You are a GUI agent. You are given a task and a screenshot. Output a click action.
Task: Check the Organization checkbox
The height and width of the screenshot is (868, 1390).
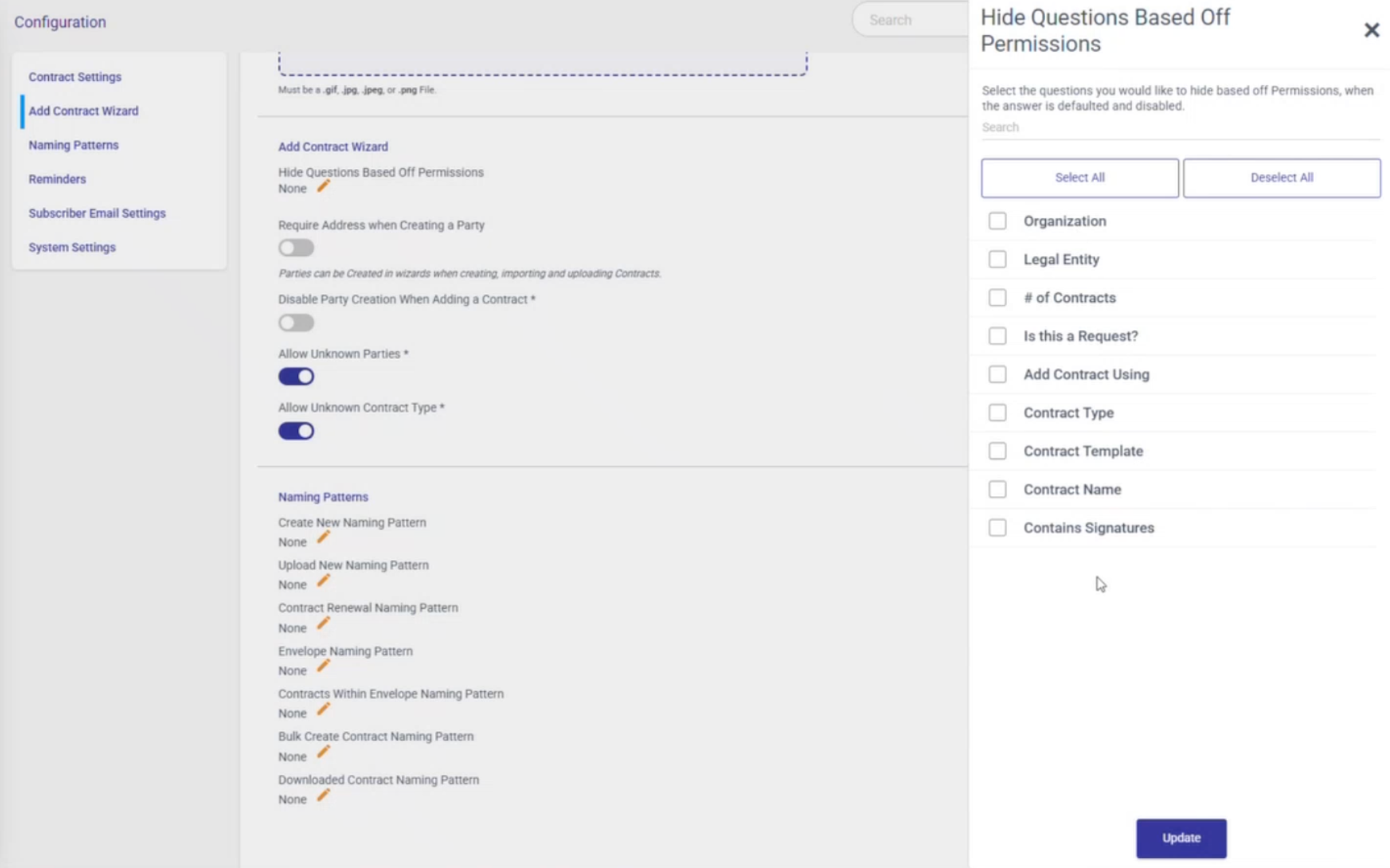[997, 221]
